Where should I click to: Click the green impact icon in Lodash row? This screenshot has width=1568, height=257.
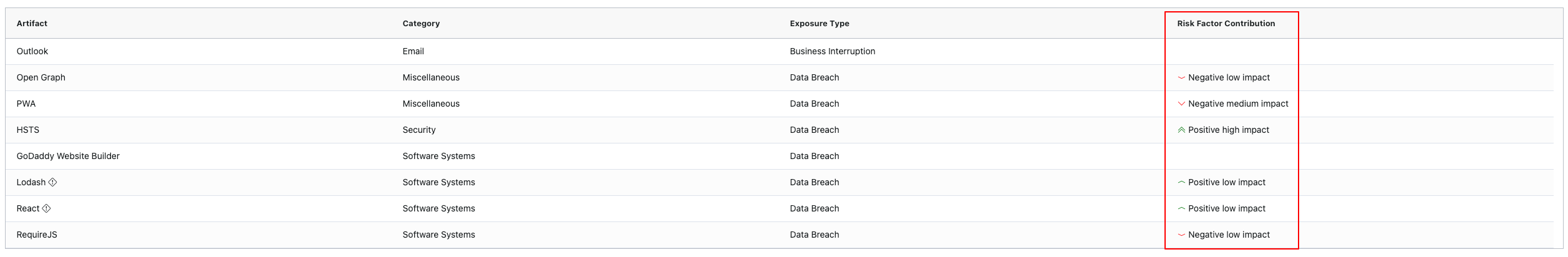[x=1181, y=182]
